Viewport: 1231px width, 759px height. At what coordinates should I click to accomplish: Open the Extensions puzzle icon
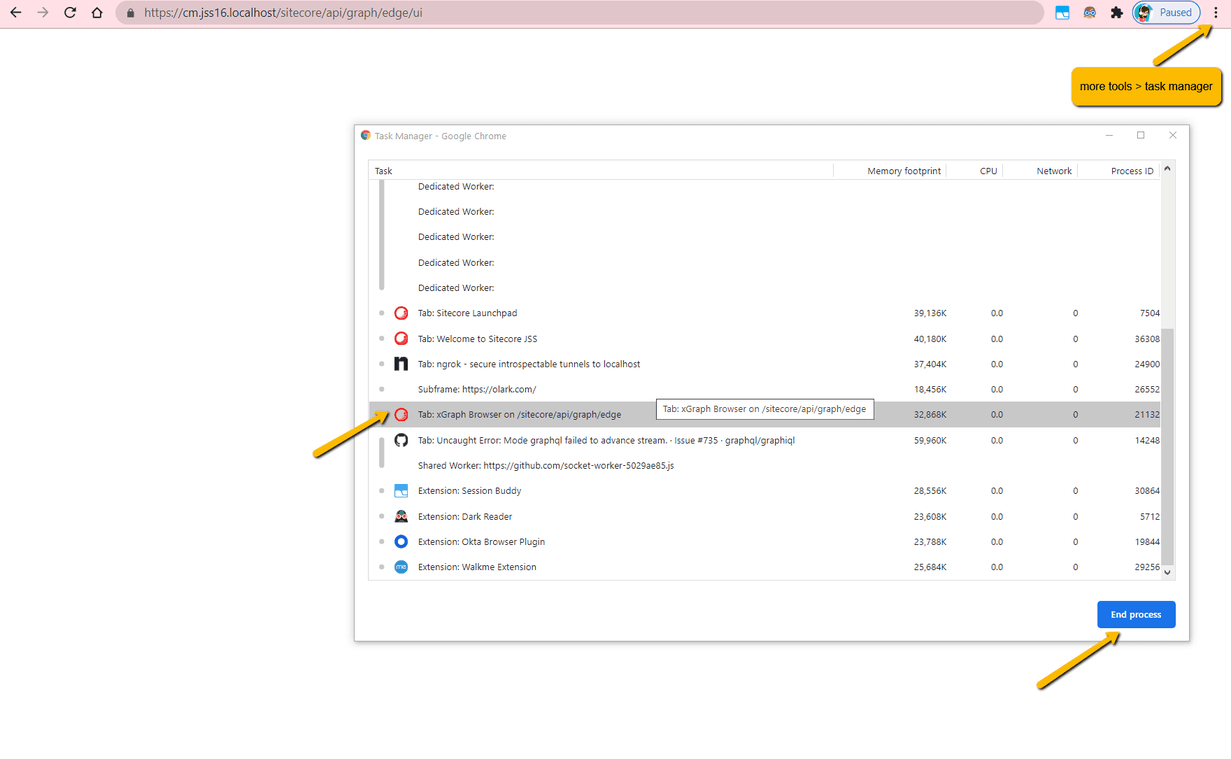tap(1116, 13)
